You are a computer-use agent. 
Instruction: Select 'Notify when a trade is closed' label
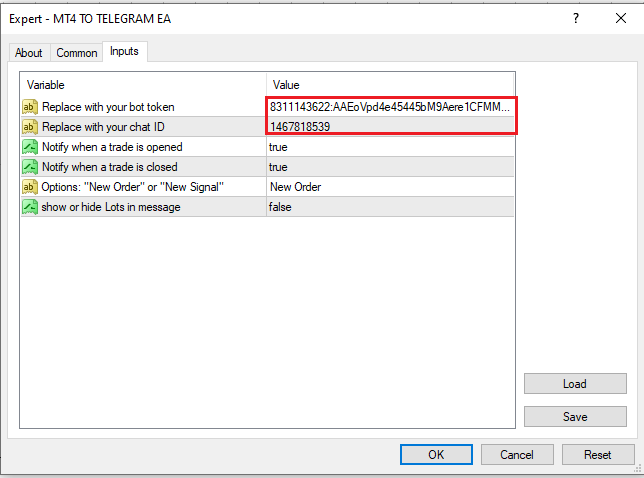(x=110, y=167)
